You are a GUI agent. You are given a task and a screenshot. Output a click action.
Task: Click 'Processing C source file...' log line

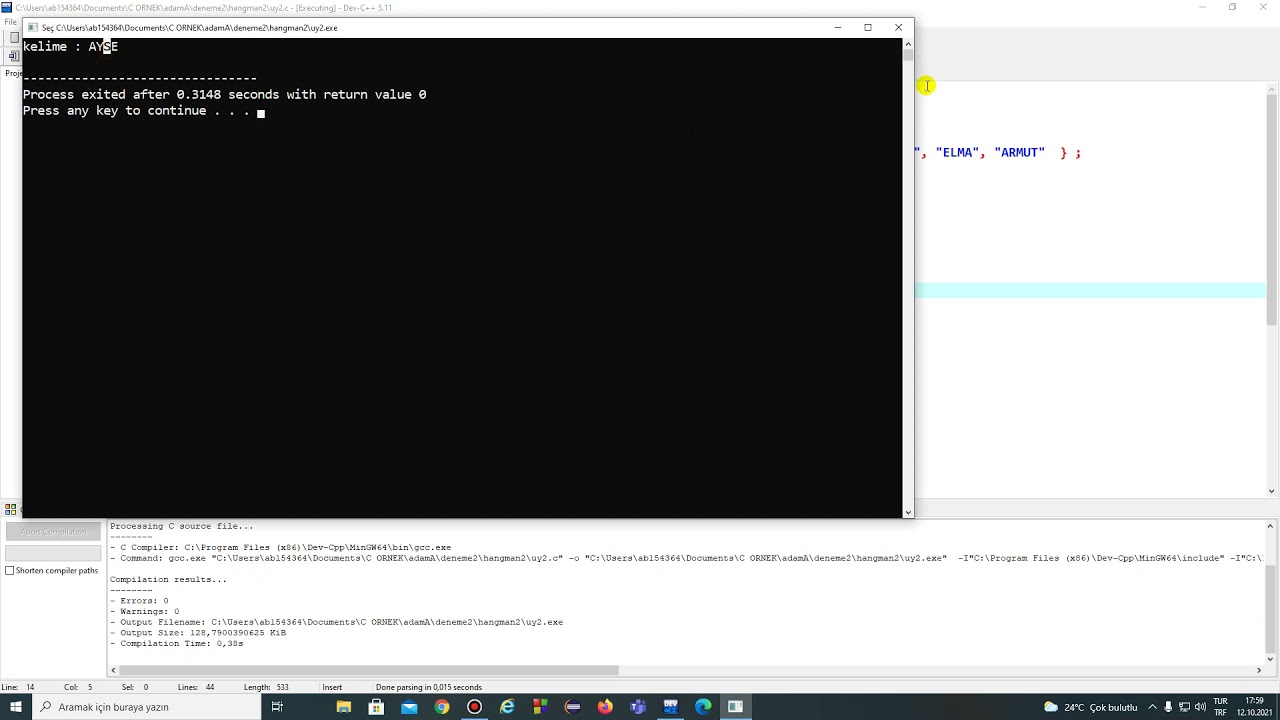tap(181, 526)
